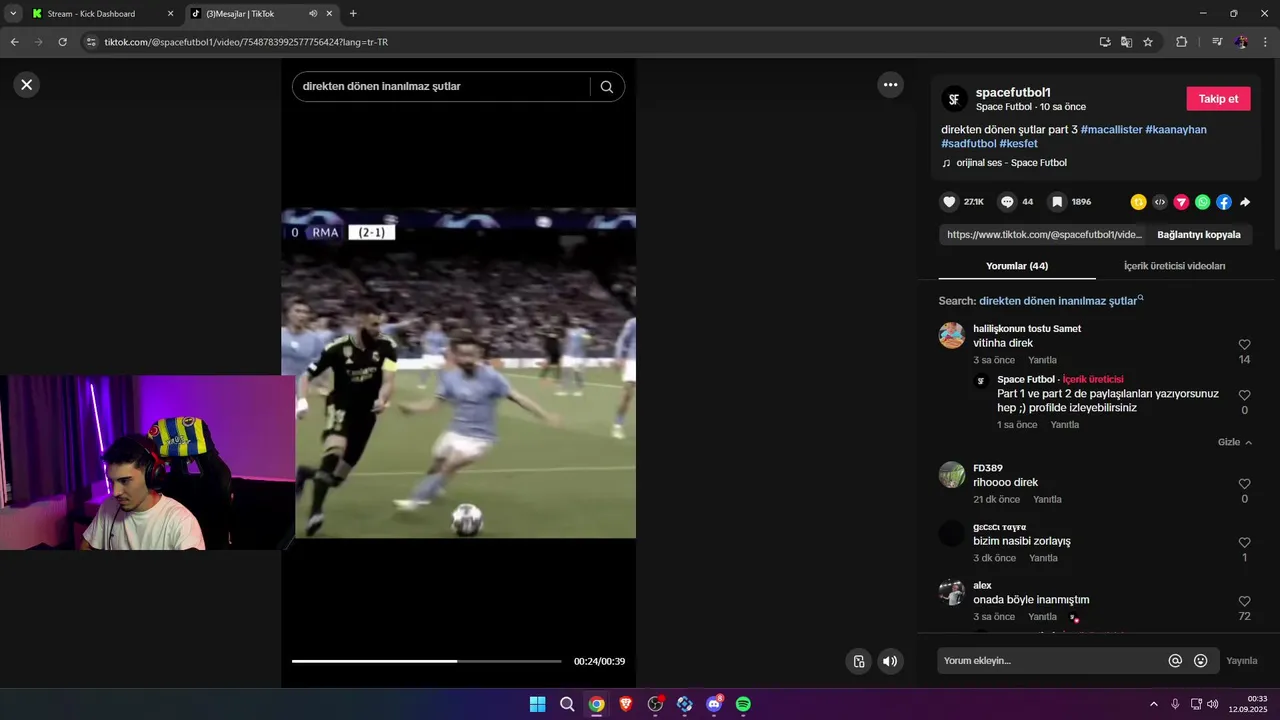Click the clip icon next to the volume button
Image resolution: width=1280 pixels, height=720 pixels.
(858, 661)
